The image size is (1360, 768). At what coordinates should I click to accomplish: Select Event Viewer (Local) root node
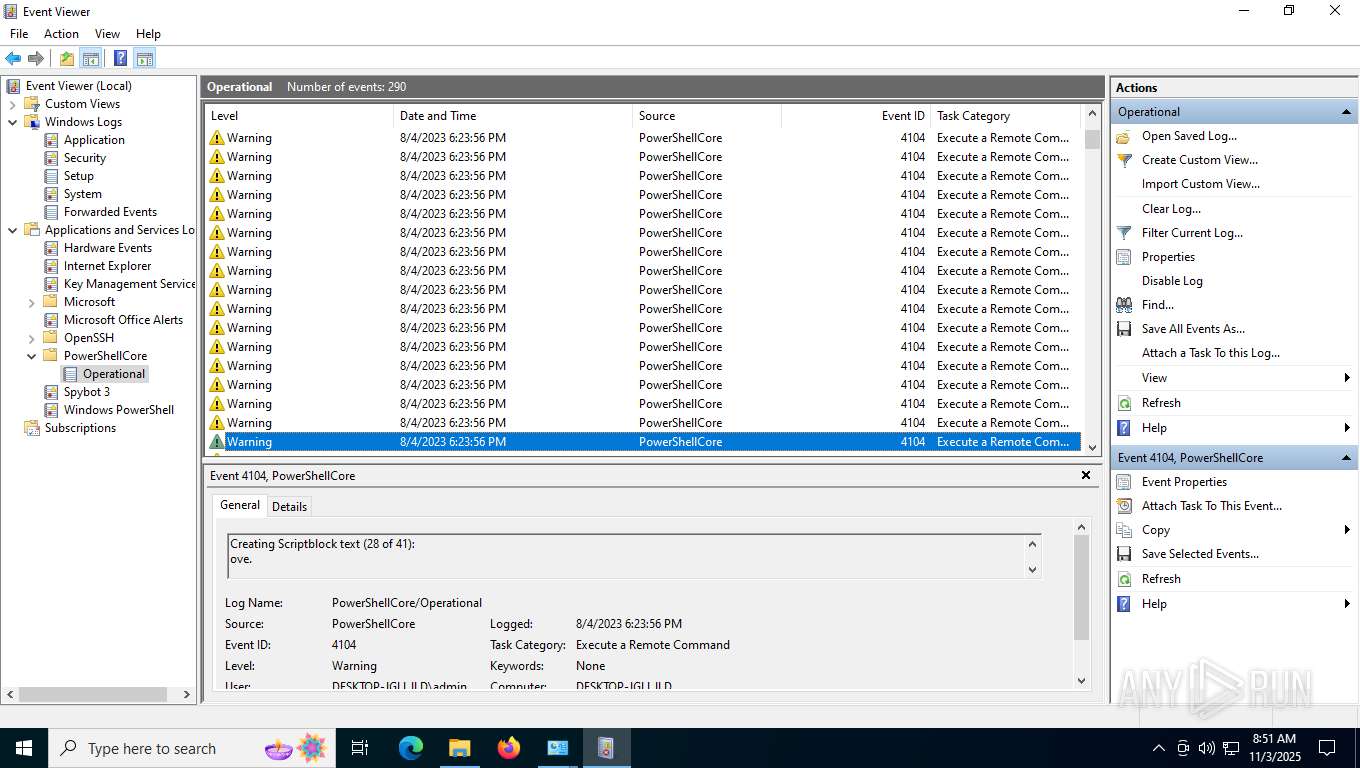point(78,86)
